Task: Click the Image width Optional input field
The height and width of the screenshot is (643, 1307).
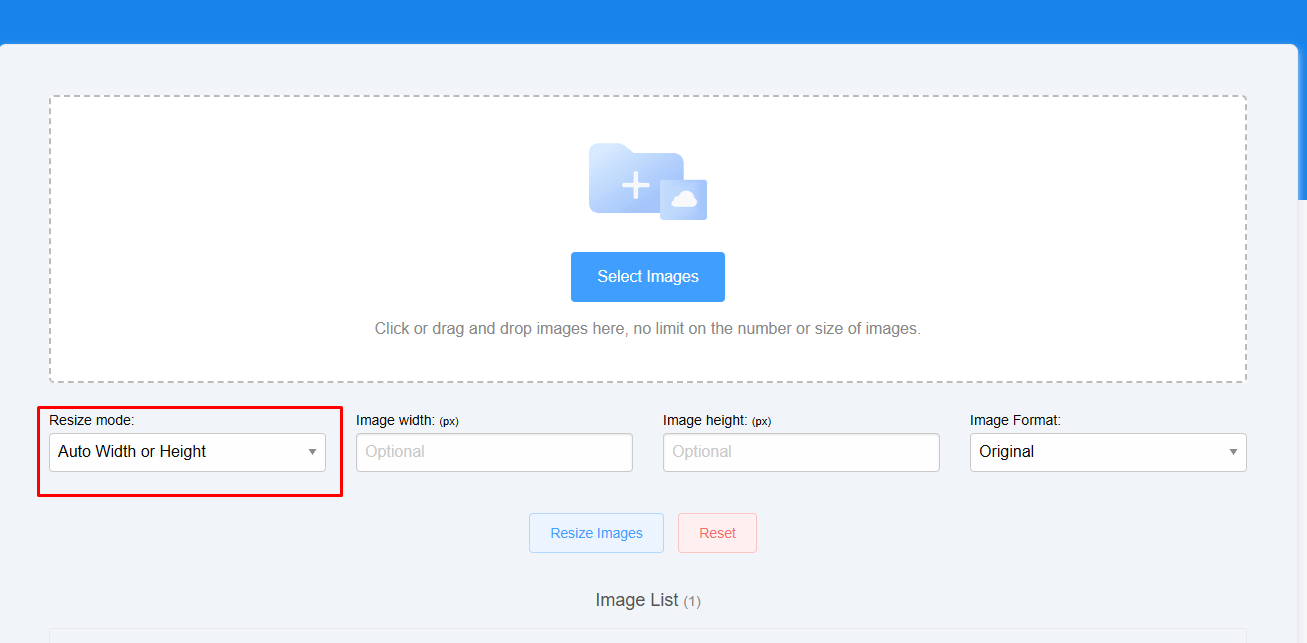Action: pos(494,452)
